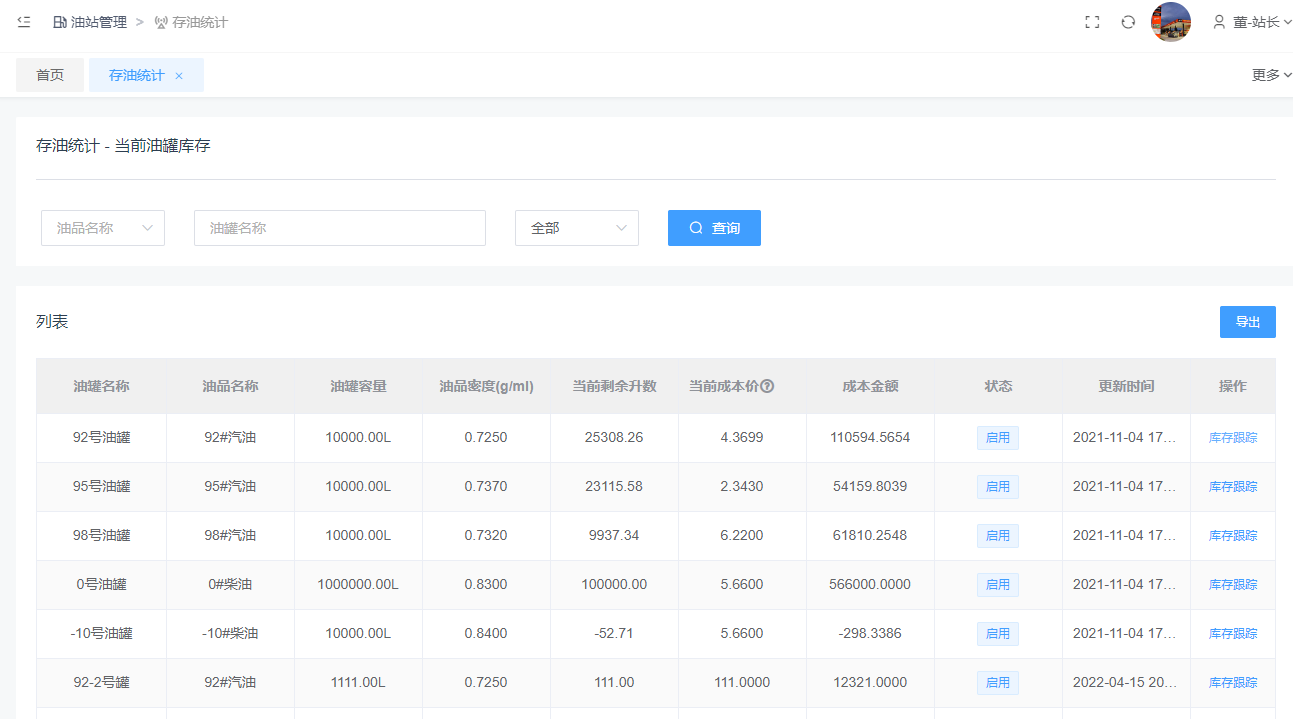Open 库存跟踪 for 95号油罐
The height and width of the screenshot is (719, 1293).
[x=1233, y=487]
